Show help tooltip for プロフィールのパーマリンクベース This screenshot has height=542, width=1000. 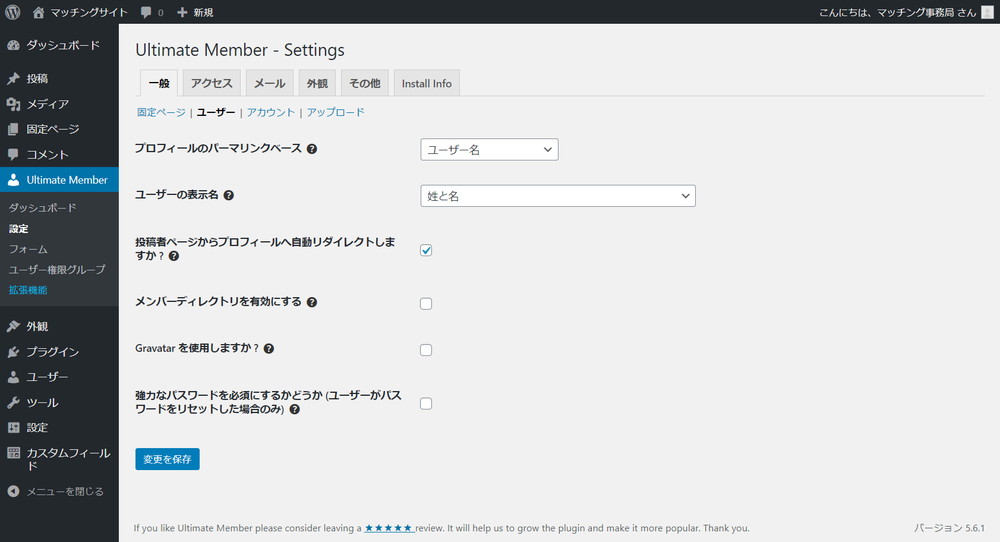(x=312, y=149)
